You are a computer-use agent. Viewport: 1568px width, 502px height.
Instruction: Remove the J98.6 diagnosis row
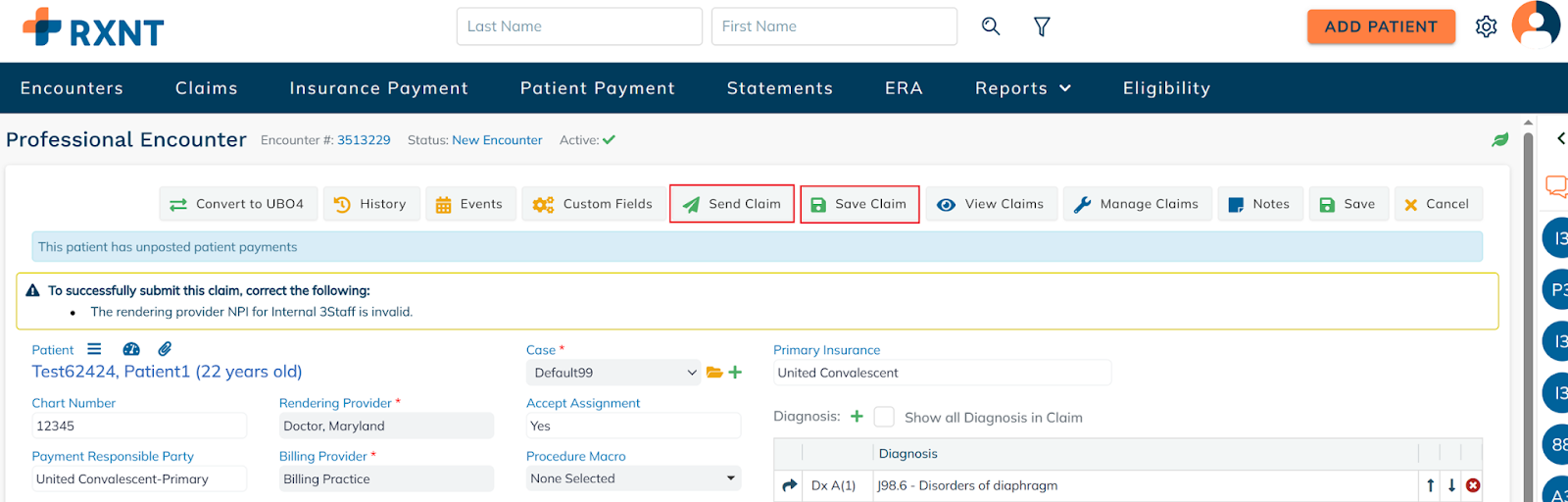1472,485
